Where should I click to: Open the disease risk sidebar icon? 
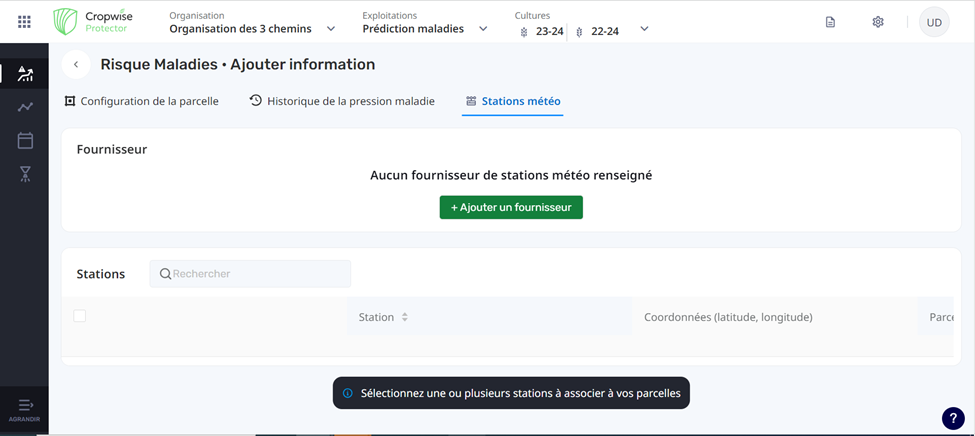pyautogui.click(x=25, y=74)
